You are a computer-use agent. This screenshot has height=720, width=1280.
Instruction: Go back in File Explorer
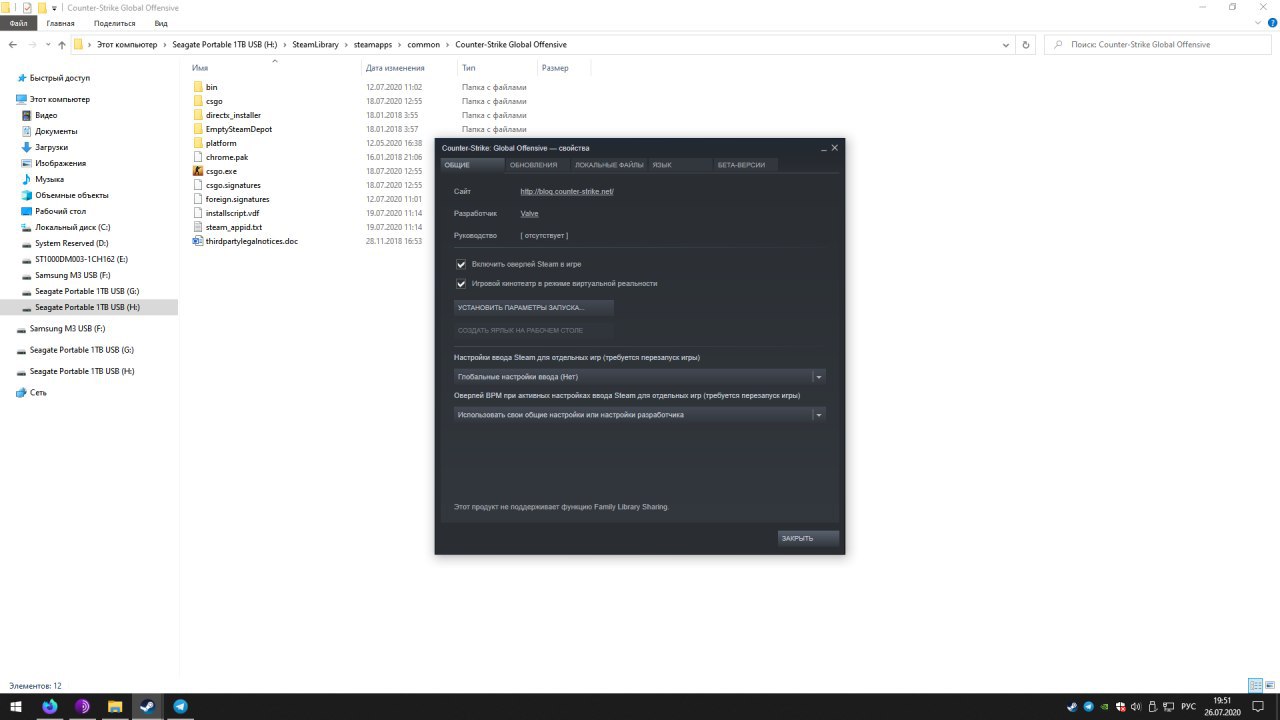[12, 45]
